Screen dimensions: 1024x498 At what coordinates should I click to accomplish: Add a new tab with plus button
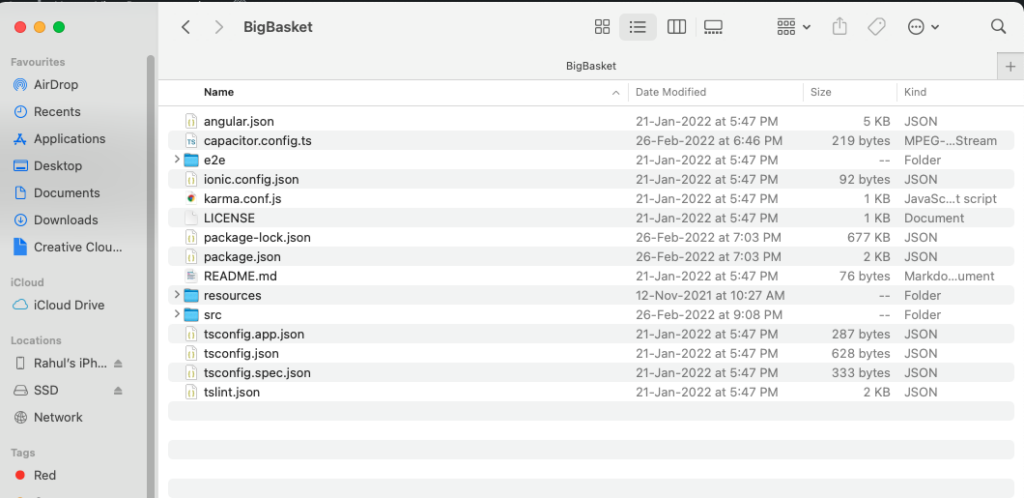pyautogui.click(x=1010, y=67)
